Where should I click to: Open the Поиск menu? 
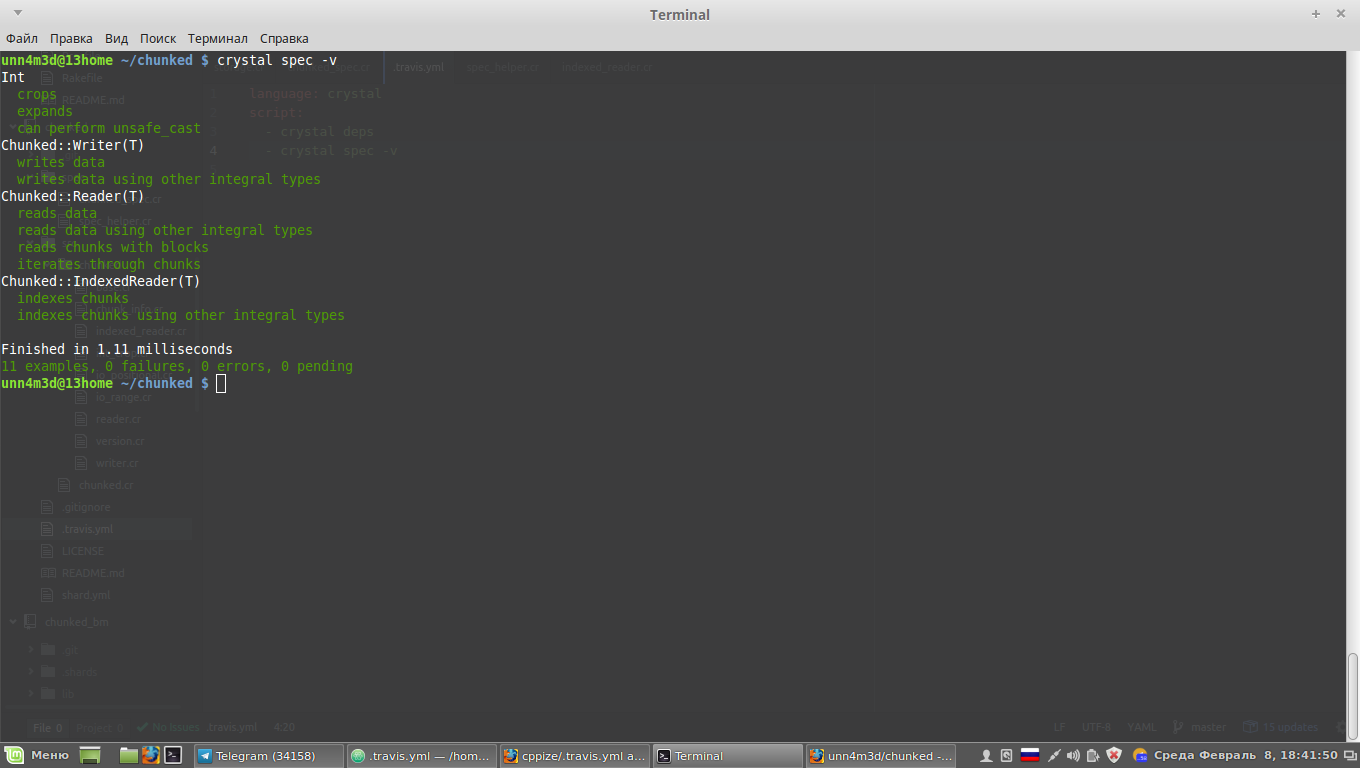pyautogui.click(x=158, y=38)
